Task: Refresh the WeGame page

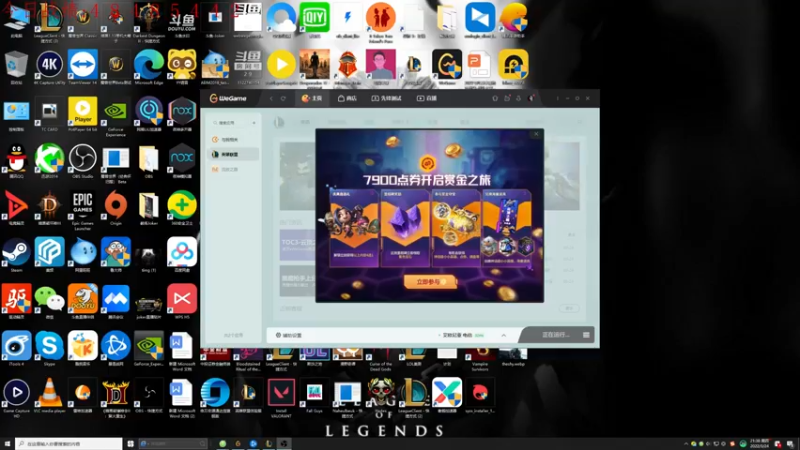Action: point(283,98)
